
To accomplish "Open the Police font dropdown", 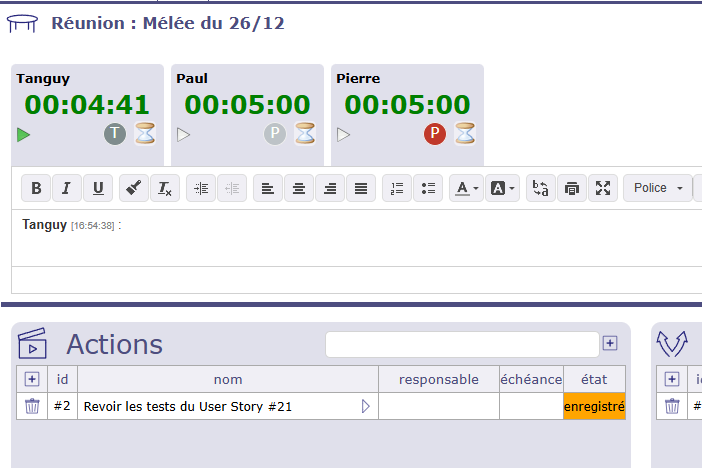I will 657,188.
